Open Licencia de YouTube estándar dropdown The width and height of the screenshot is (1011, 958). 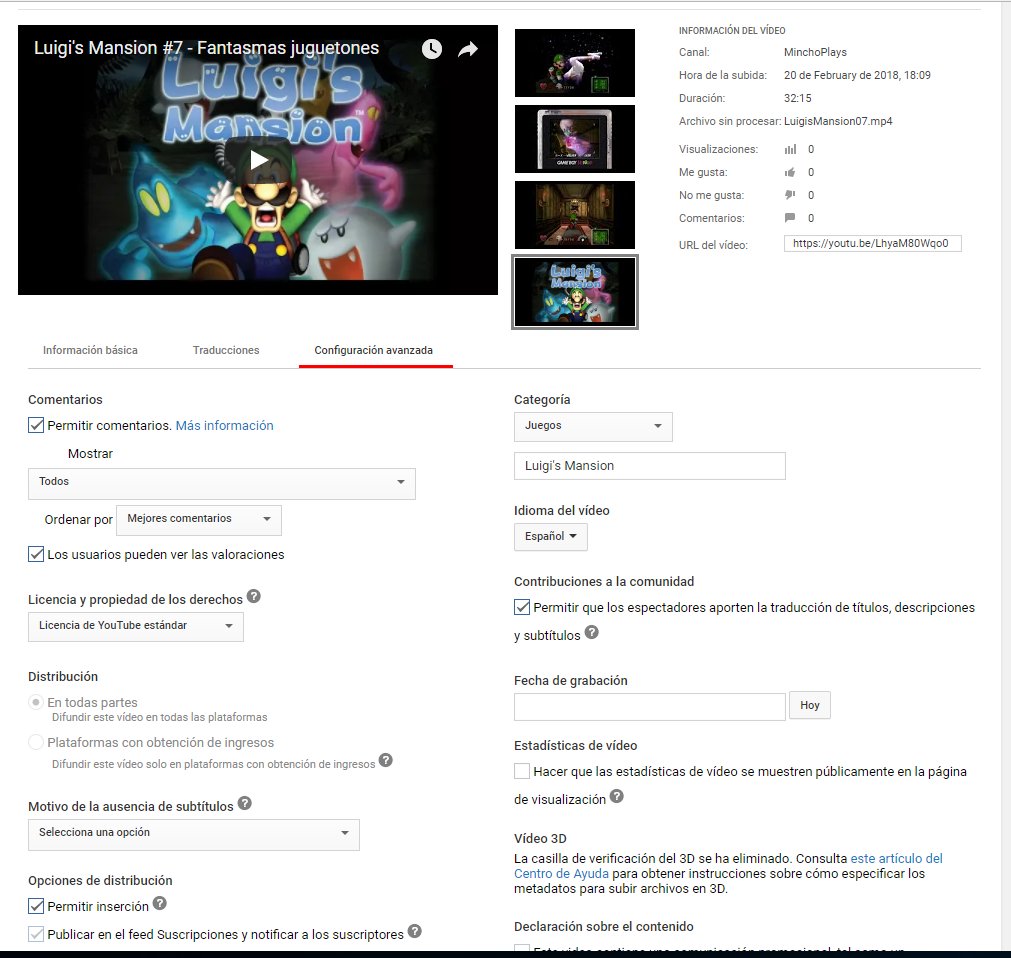point(135,627)
